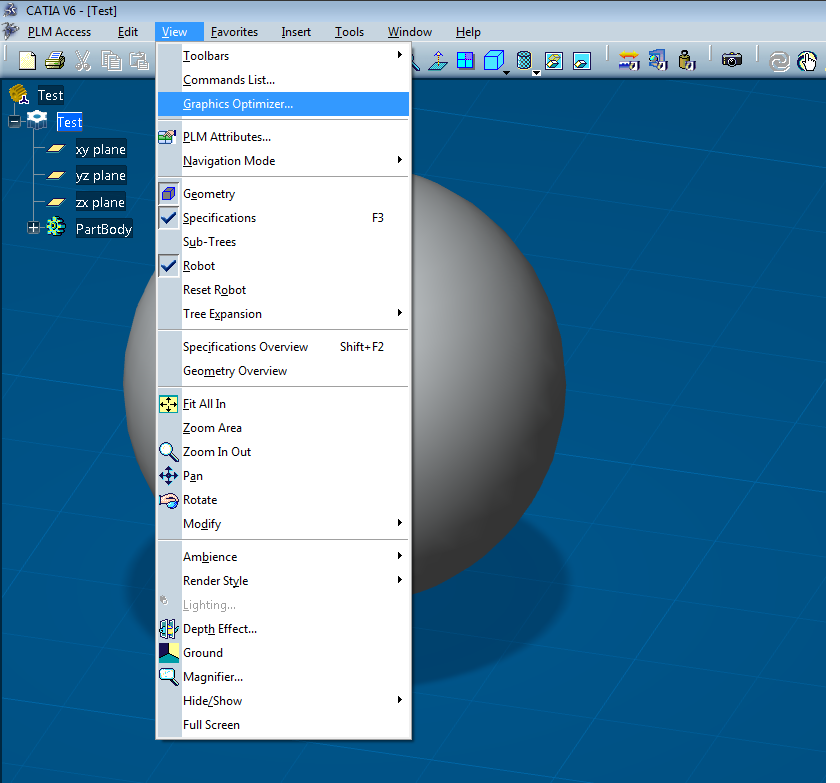
Task: Select Reset Robot menu entry
Action: tap(283, 290)
